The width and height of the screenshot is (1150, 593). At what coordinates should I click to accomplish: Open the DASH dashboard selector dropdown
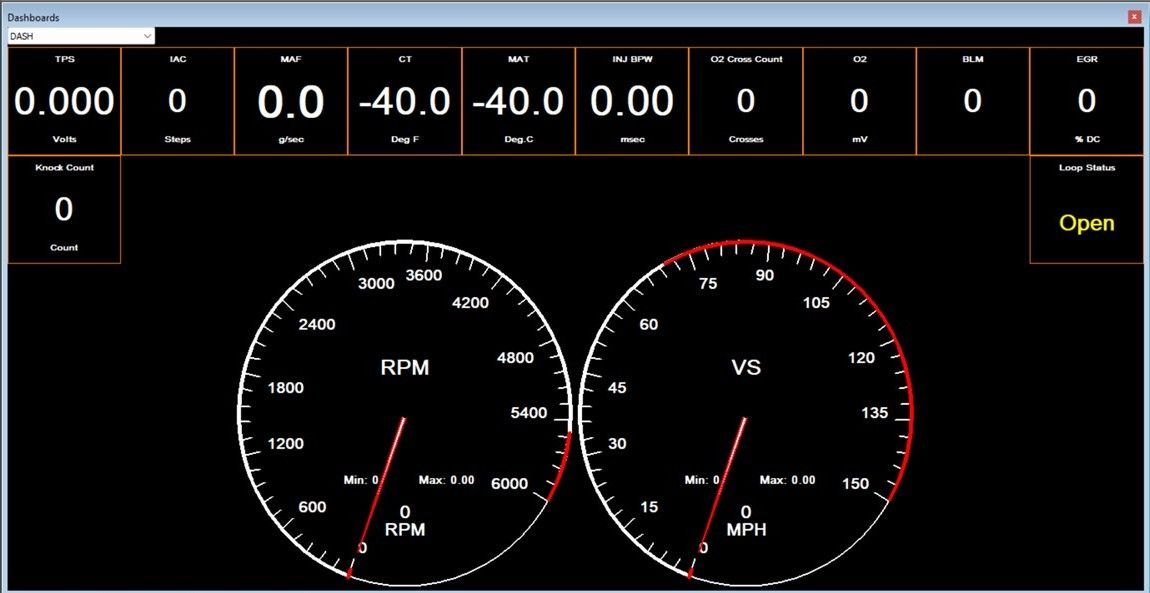point(147,36)
